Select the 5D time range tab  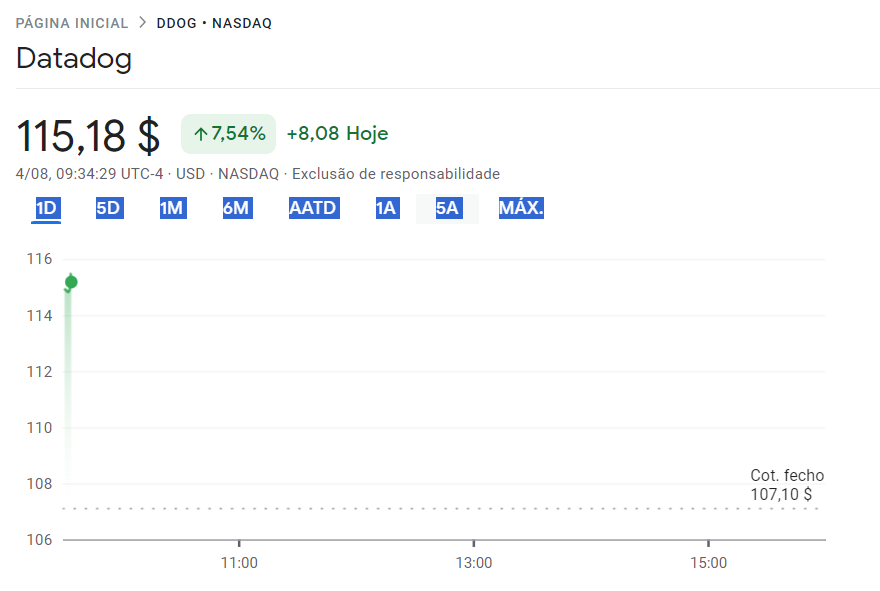point(109,208)
